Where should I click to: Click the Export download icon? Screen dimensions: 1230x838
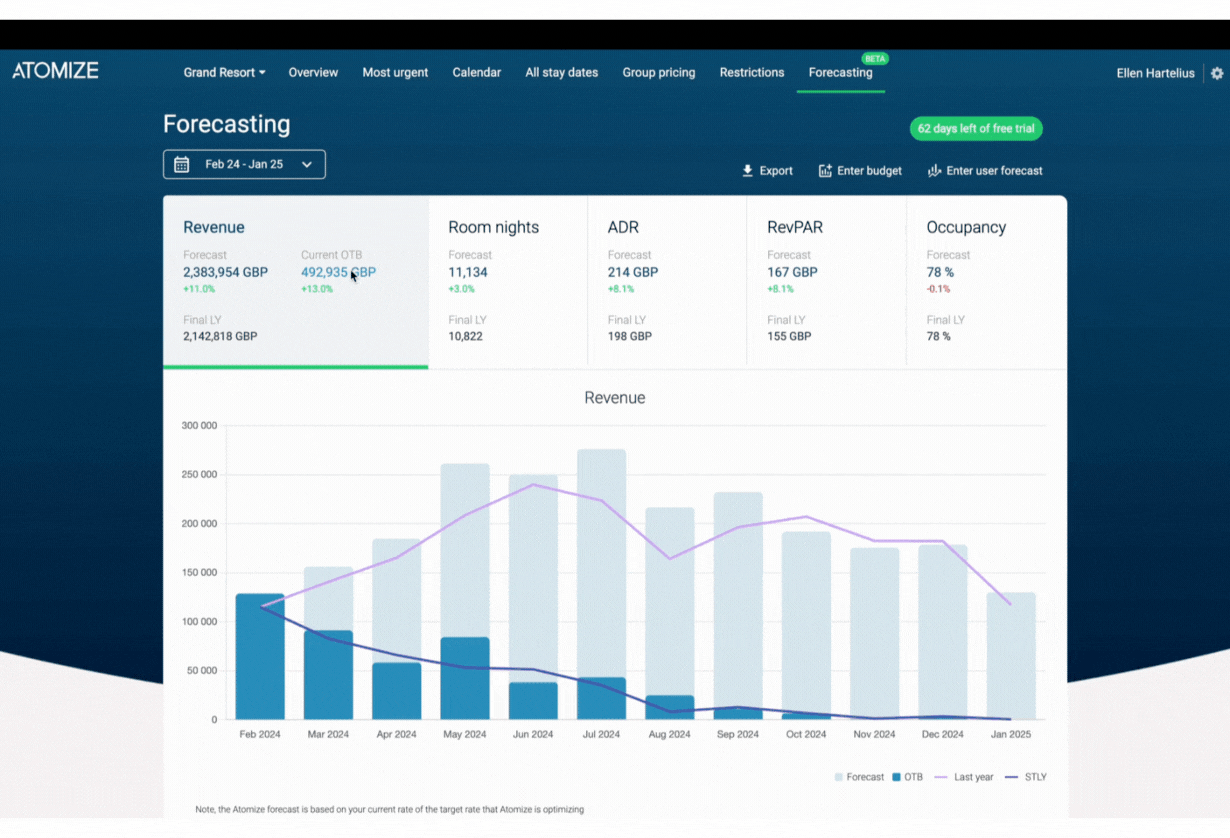[746, 170]
